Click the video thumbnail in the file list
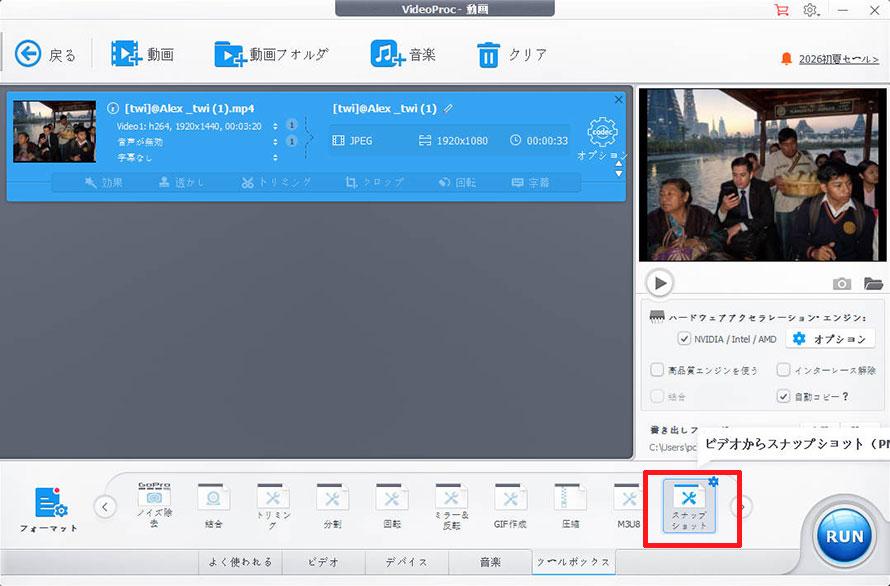 [54, 132]
